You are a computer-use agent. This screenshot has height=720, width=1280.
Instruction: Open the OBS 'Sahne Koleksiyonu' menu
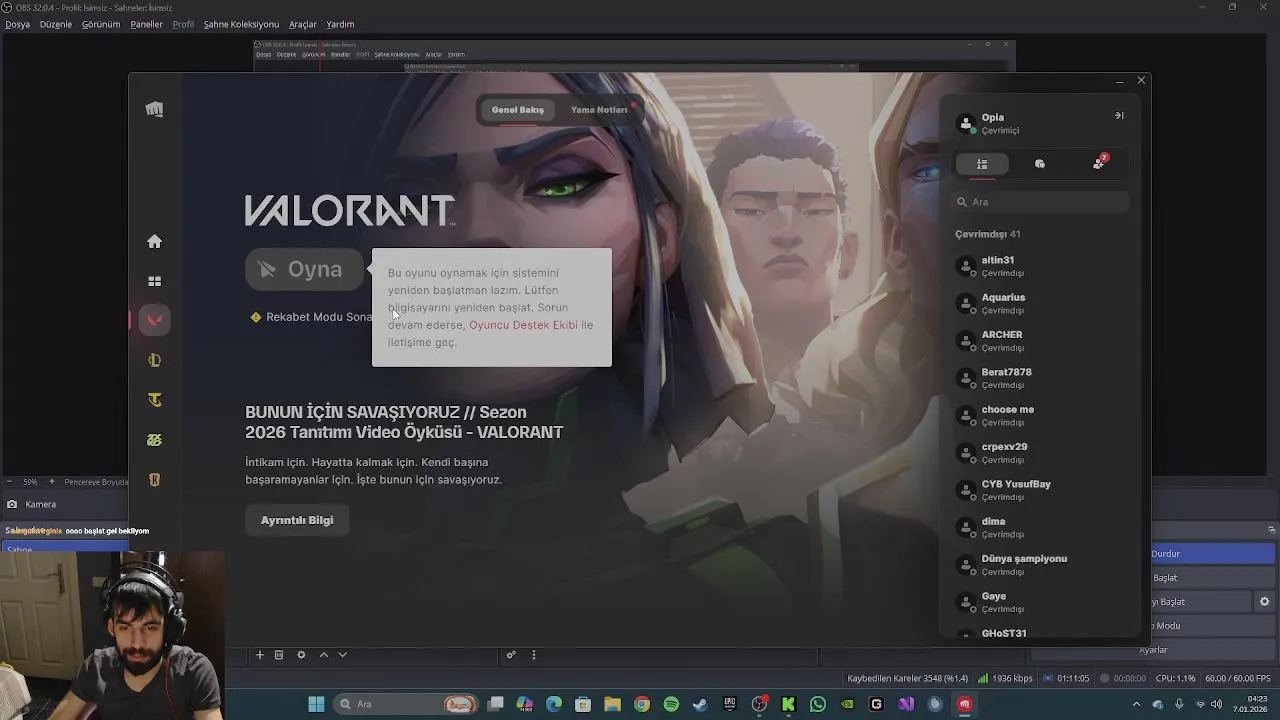coord(241,24)
